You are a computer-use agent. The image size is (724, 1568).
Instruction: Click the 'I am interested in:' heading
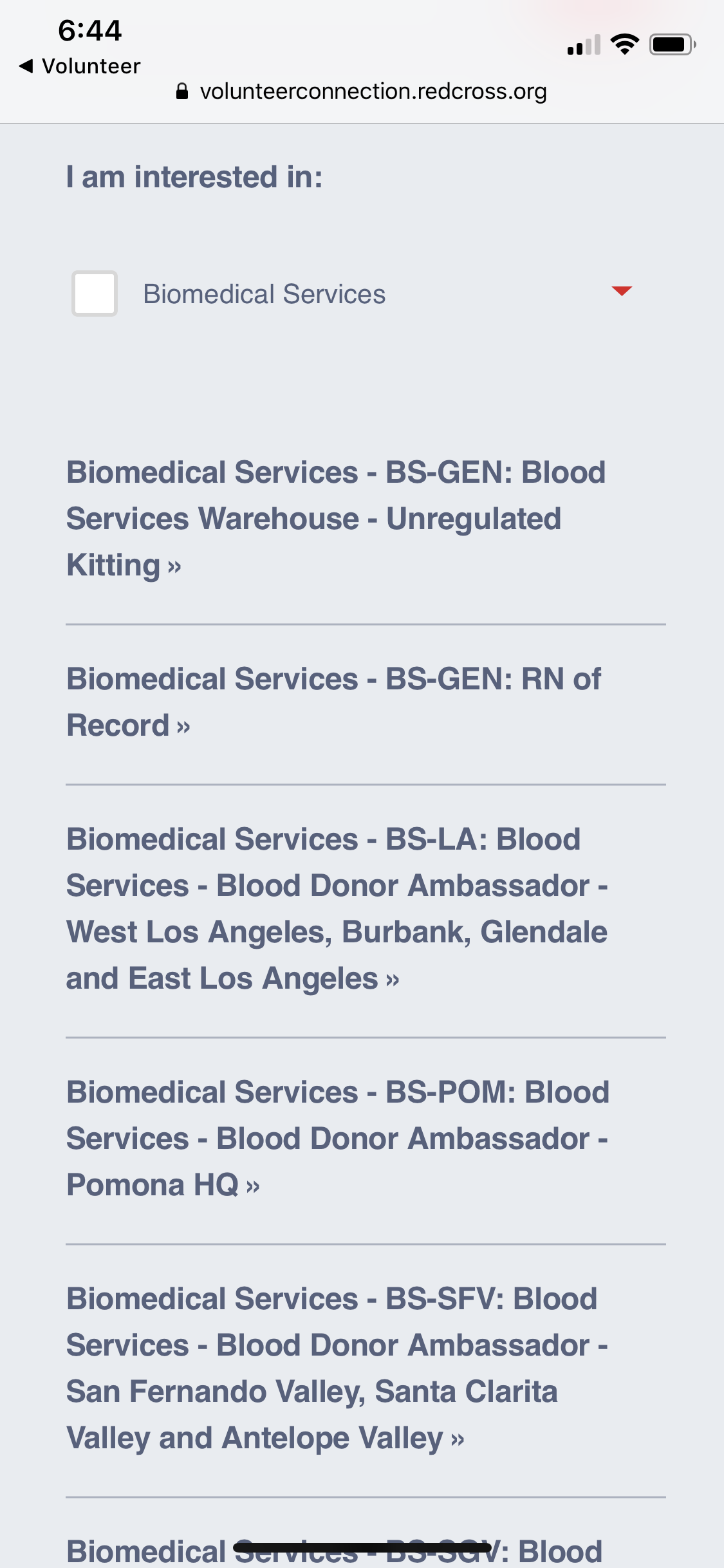click(194, 177)
